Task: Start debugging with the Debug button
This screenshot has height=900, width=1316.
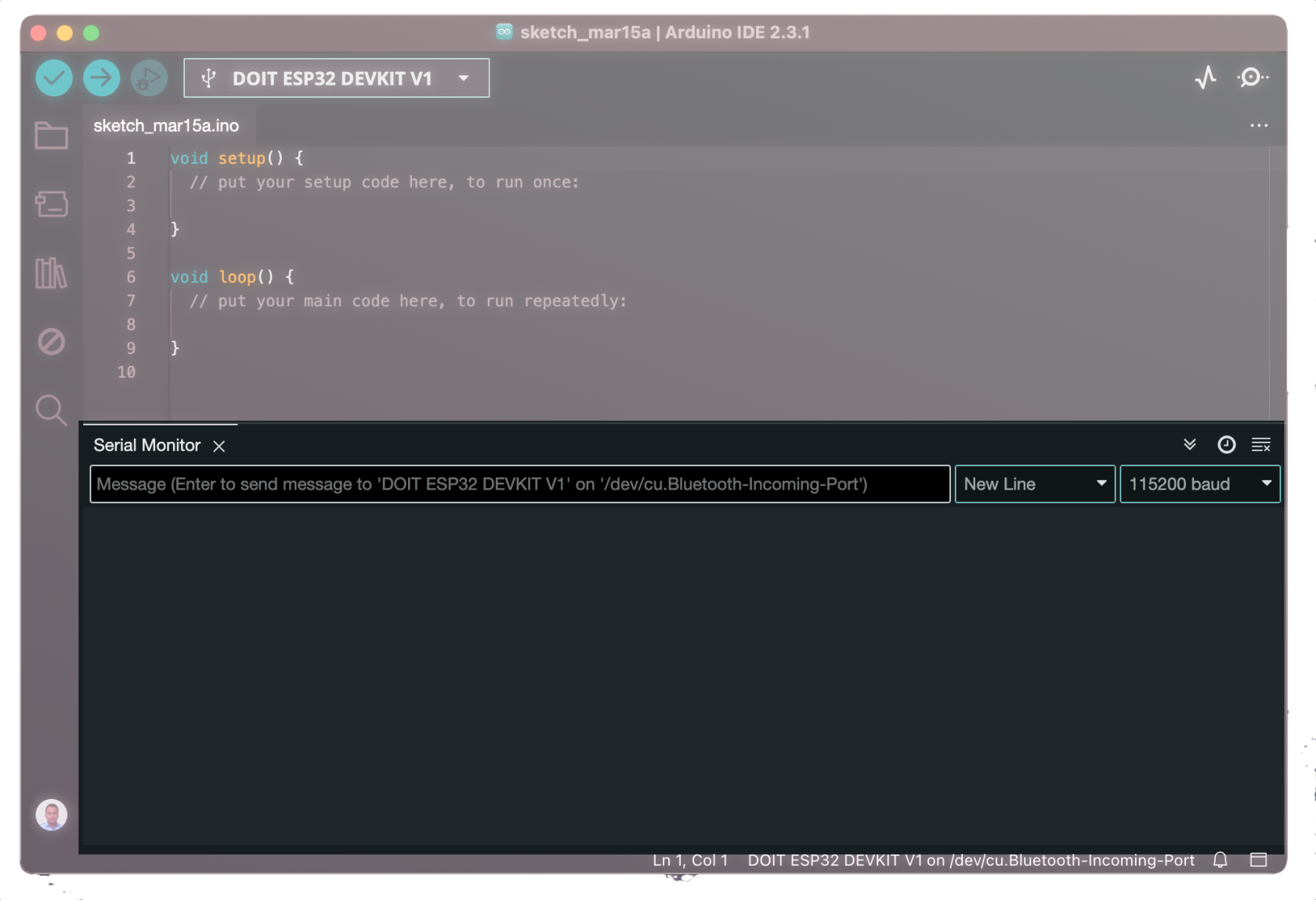Action: pyautogui.click(x=149, y=78)
